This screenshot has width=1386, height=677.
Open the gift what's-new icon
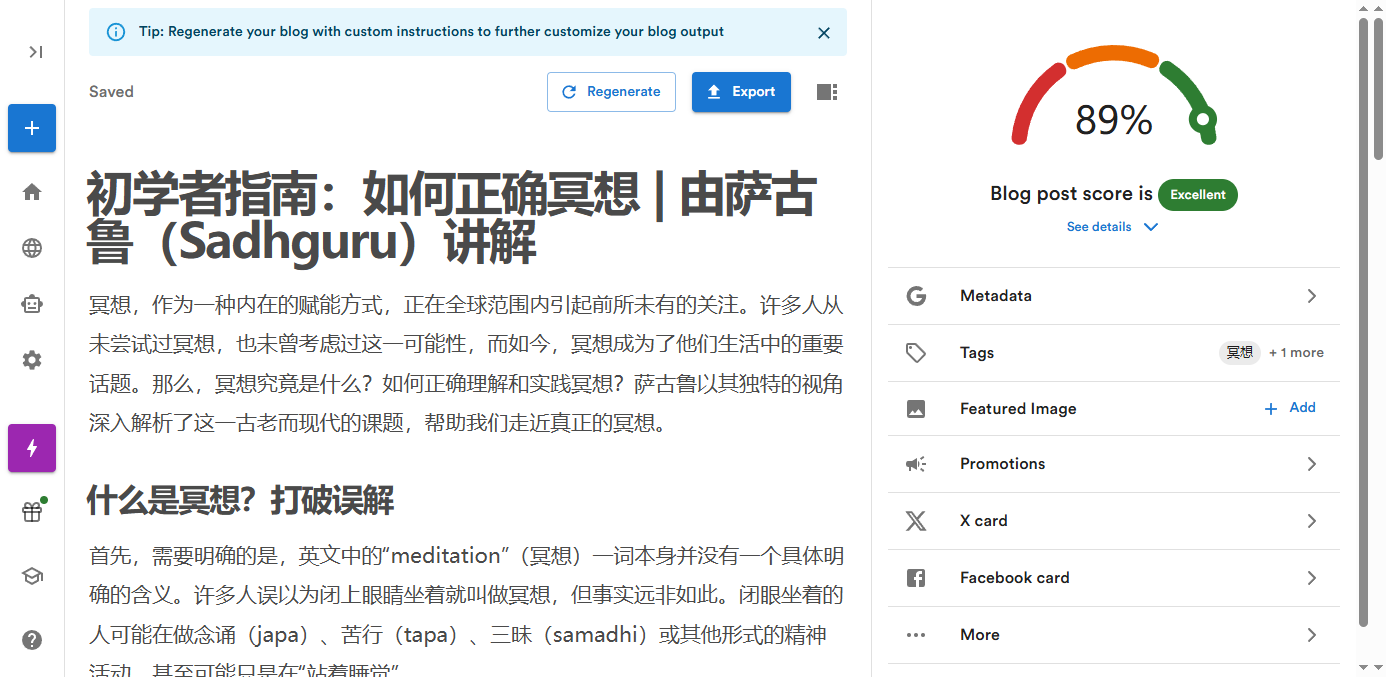click(x=31, y=510)
